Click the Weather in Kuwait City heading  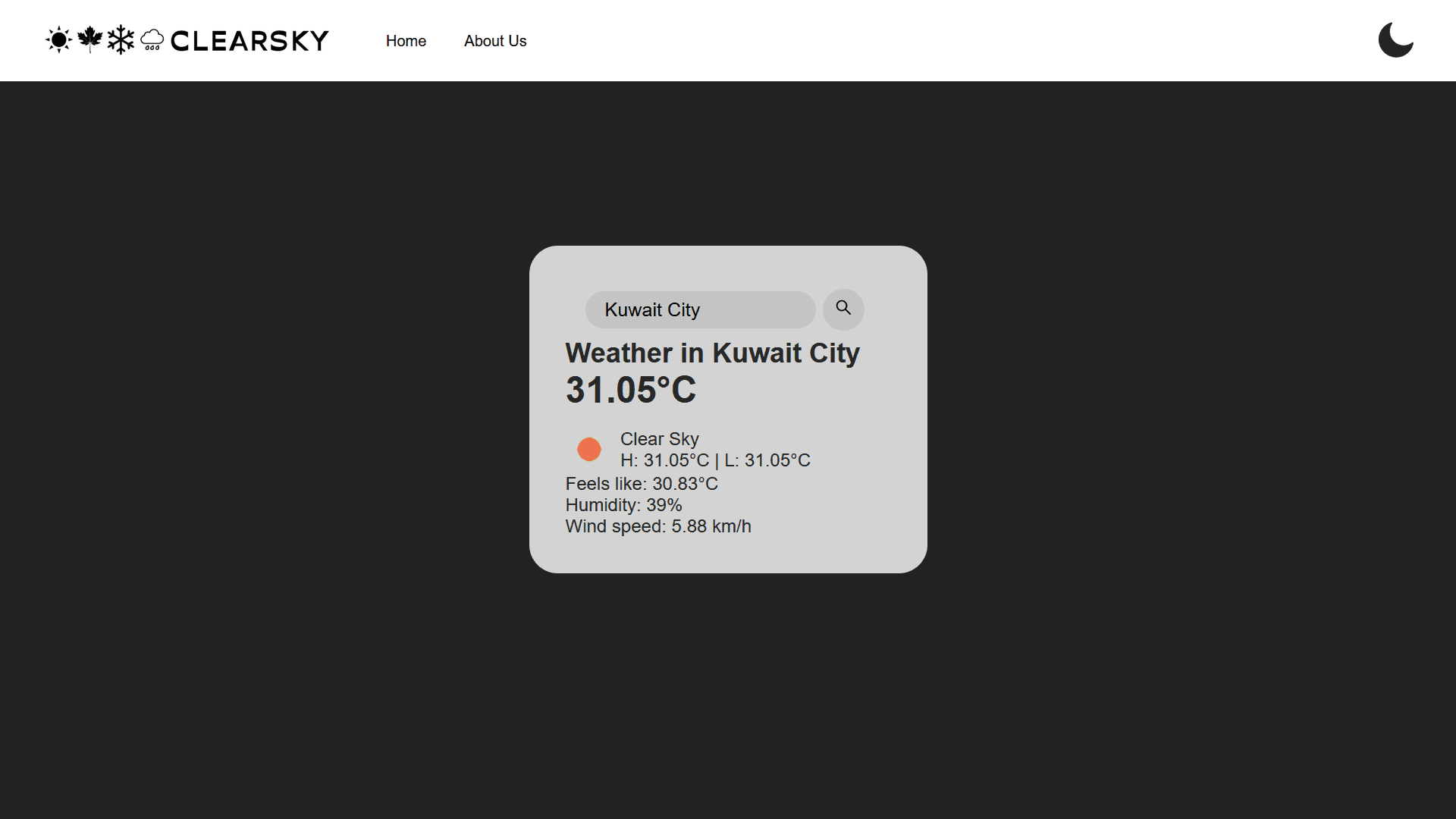(x=712, y=353)
